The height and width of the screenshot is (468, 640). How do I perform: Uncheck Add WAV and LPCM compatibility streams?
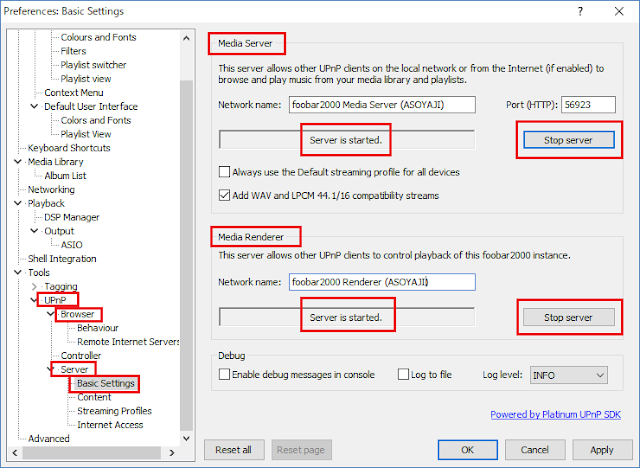coord(224,195)
